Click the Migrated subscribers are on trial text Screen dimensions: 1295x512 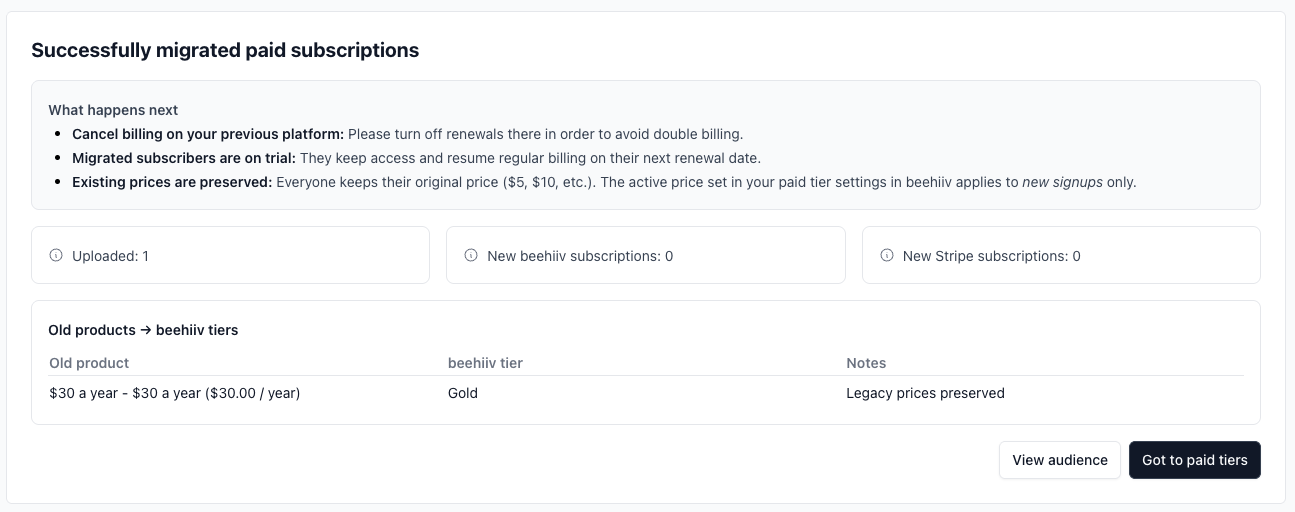point(184,158)
